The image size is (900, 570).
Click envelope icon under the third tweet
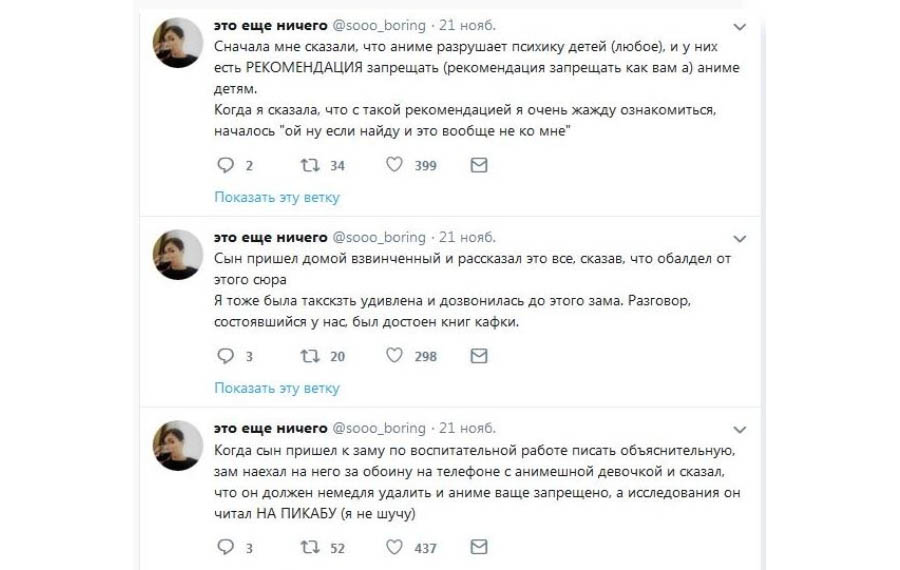tap(479, 547)
